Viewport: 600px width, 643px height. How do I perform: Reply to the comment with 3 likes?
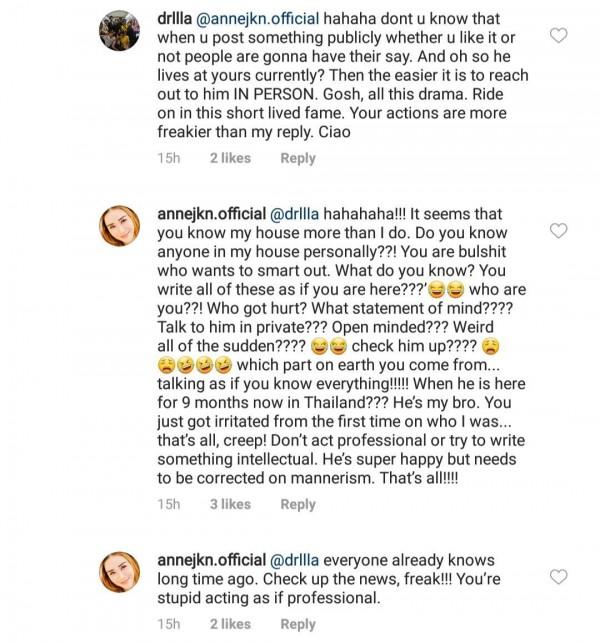tap(298, 505)
